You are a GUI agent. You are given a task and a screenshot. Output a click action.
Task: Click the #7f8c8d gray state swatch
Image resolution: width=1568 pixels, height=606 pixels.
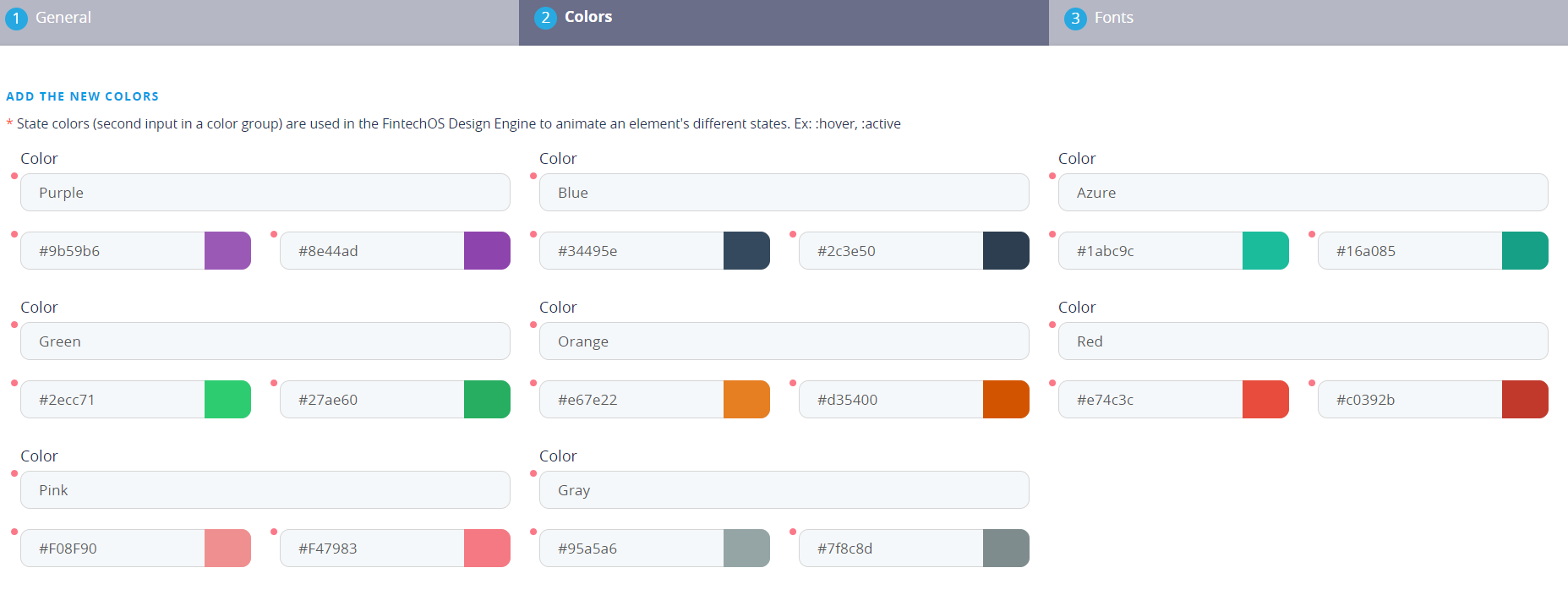[1006, 549]
